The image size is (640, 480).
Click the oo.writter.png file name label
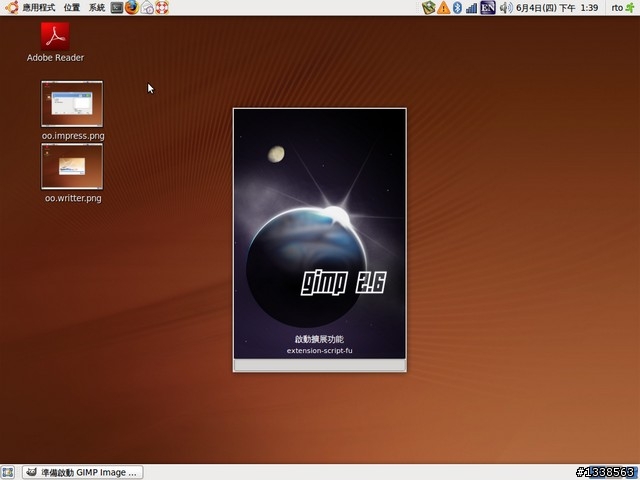73,198
